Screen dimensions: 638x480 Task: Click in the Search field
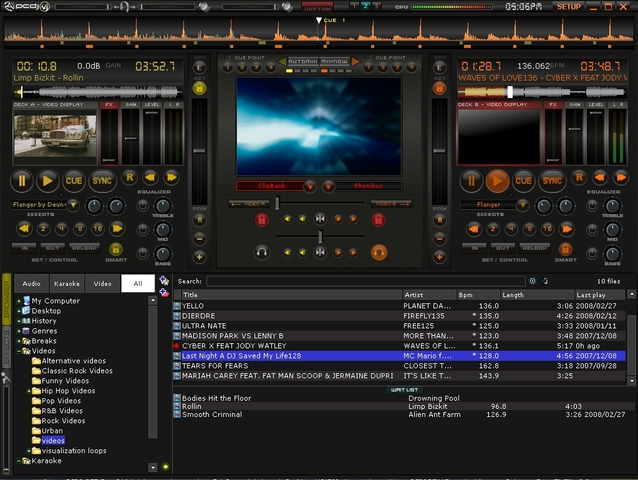[x=365, y=281]
